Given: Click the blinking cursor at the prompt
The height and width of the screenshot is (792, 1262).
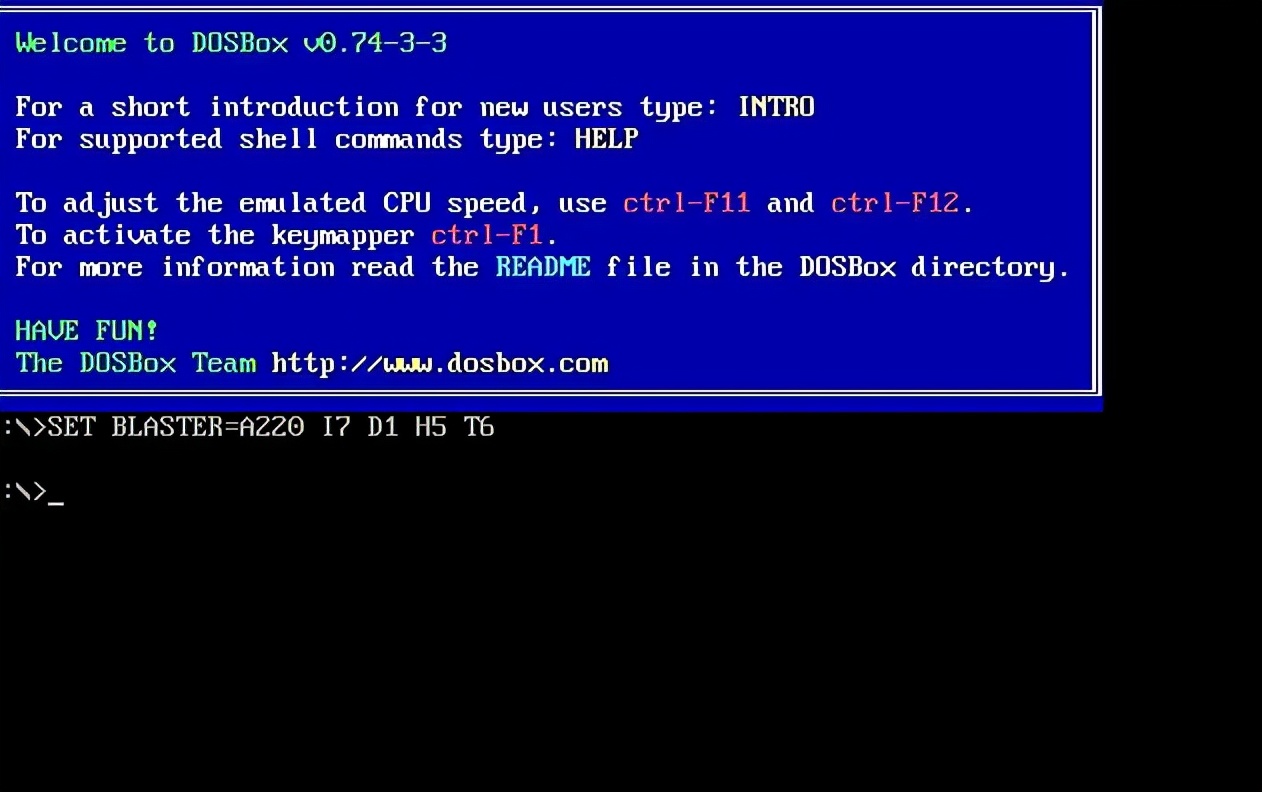Looking at the screenshot, I should (x=56, y=502).
